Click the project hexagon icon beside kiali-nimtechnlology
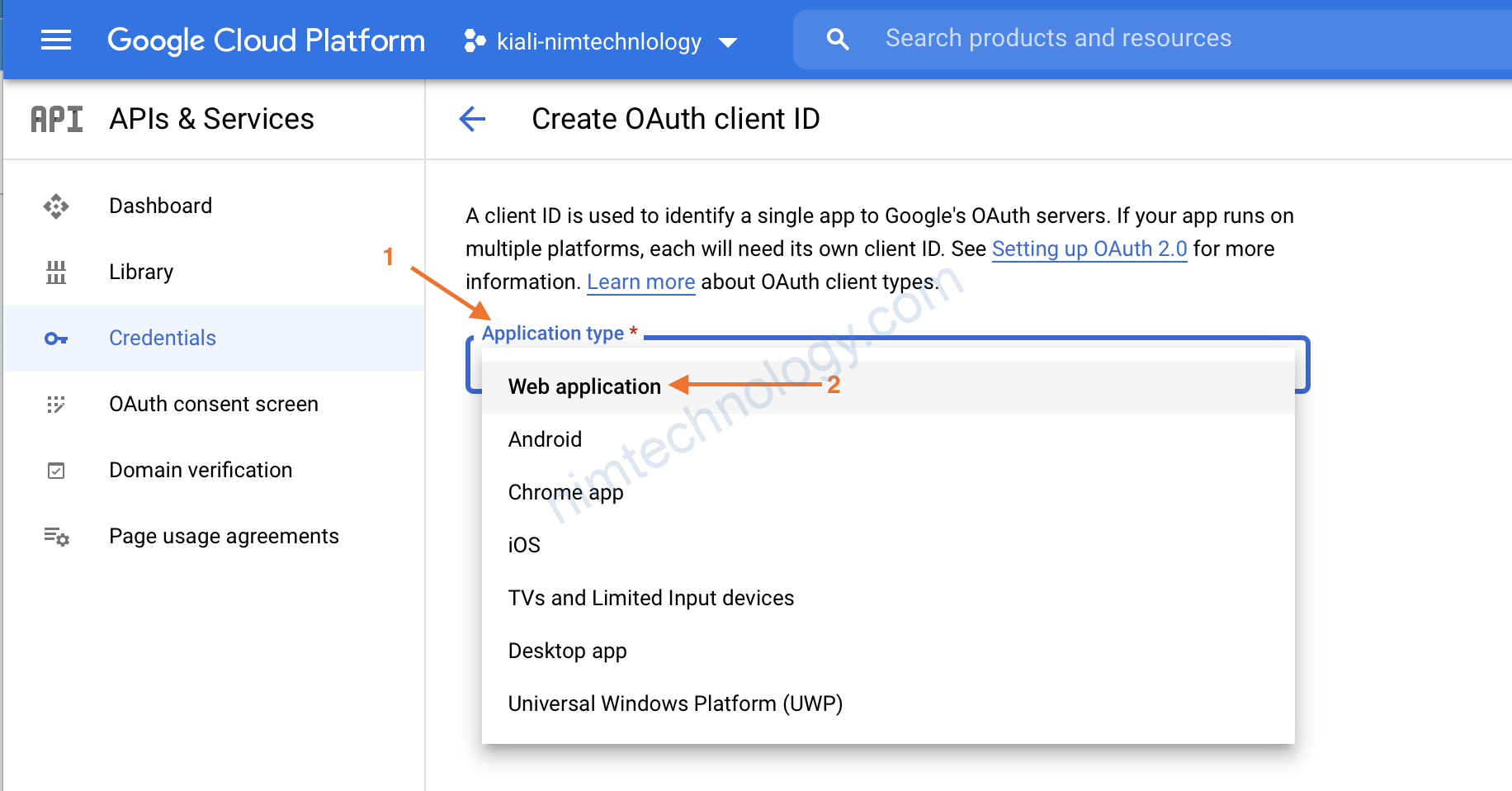The height and width of the screenshot is (791, 1512). pos(475,40)
